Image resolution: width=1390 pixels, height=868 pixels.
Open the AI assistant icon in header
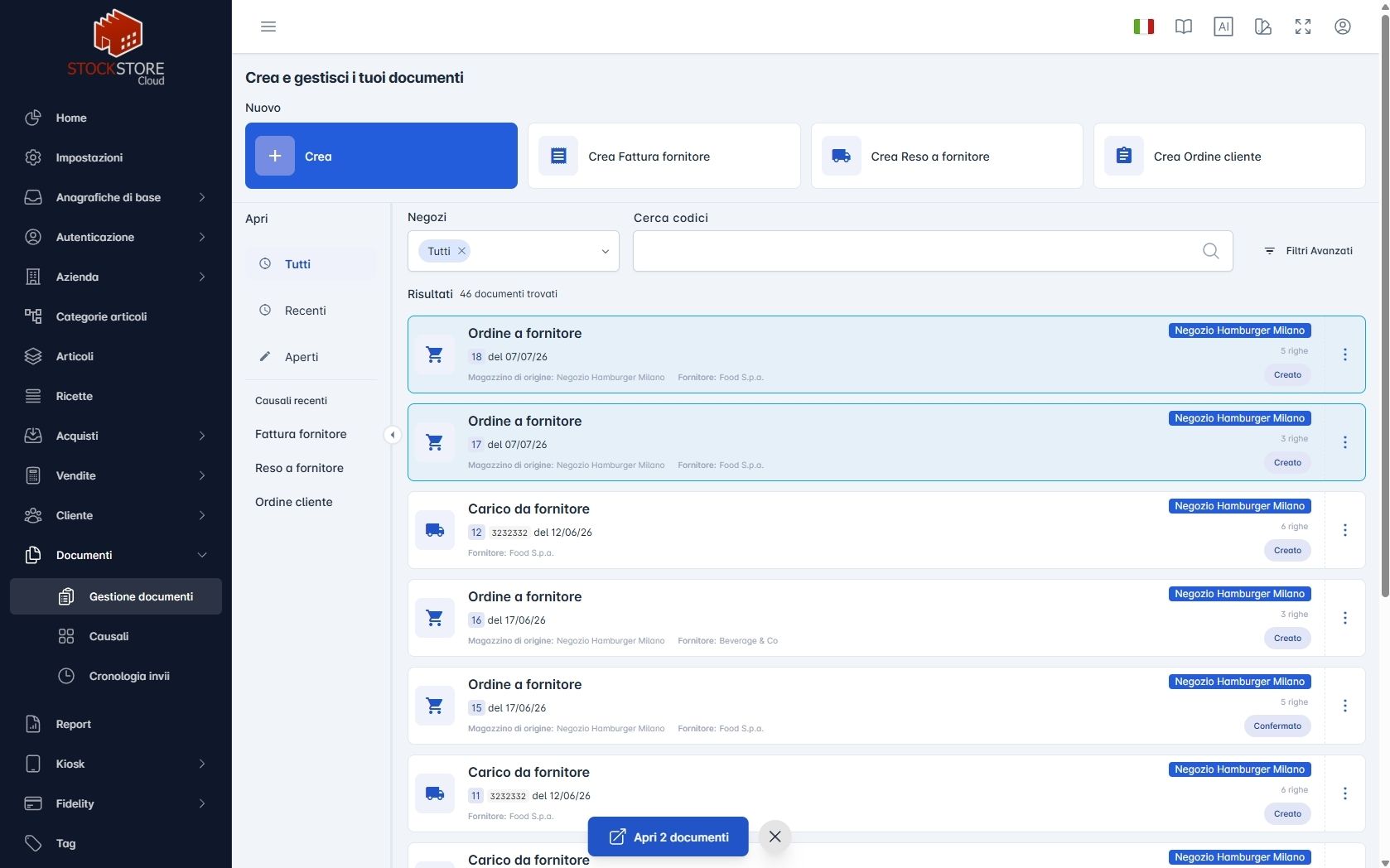[x=1223, y=27]
